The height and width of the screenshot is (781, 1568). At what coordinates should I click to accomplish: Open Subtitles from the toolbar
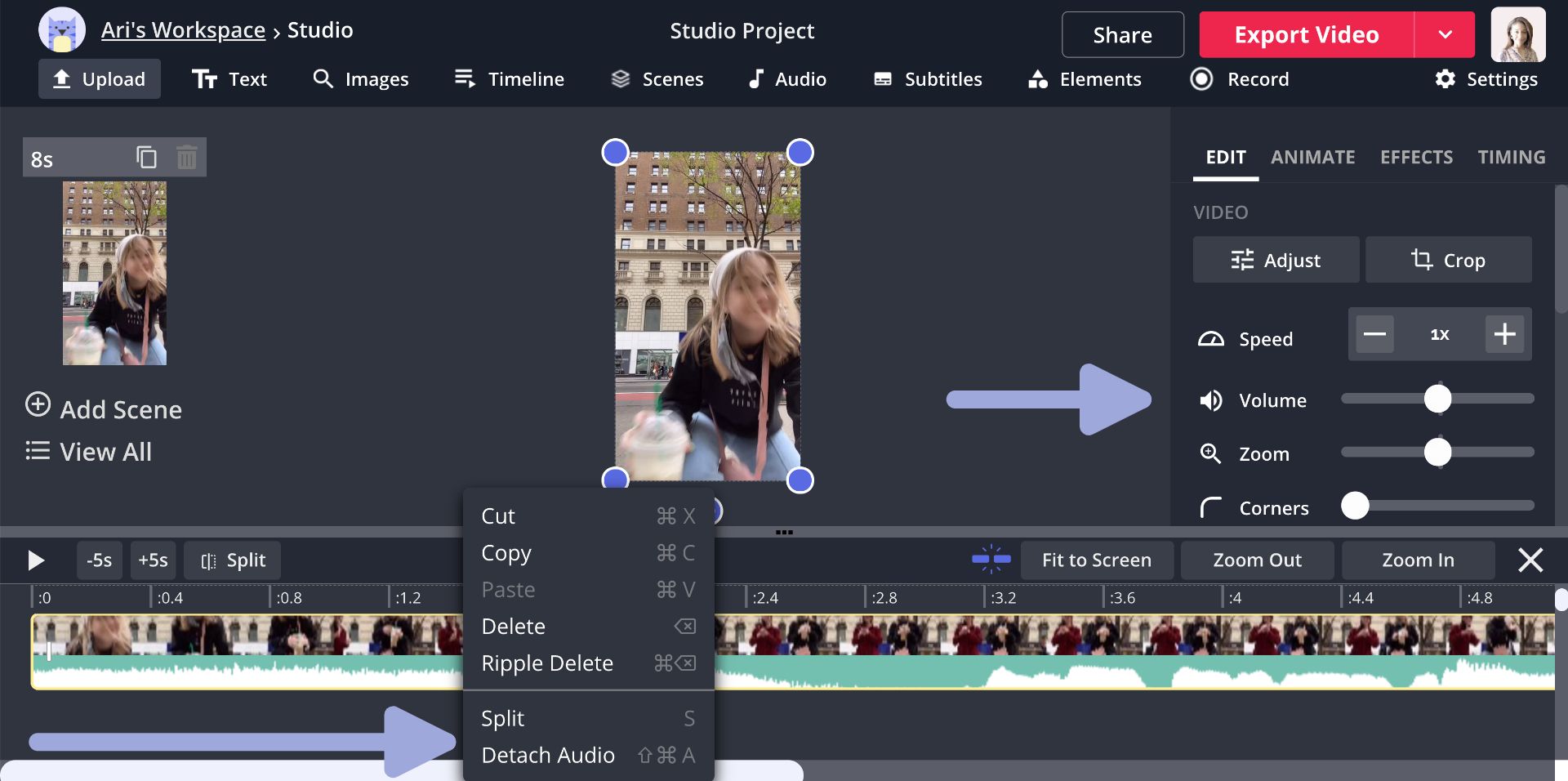click(928, 79)
